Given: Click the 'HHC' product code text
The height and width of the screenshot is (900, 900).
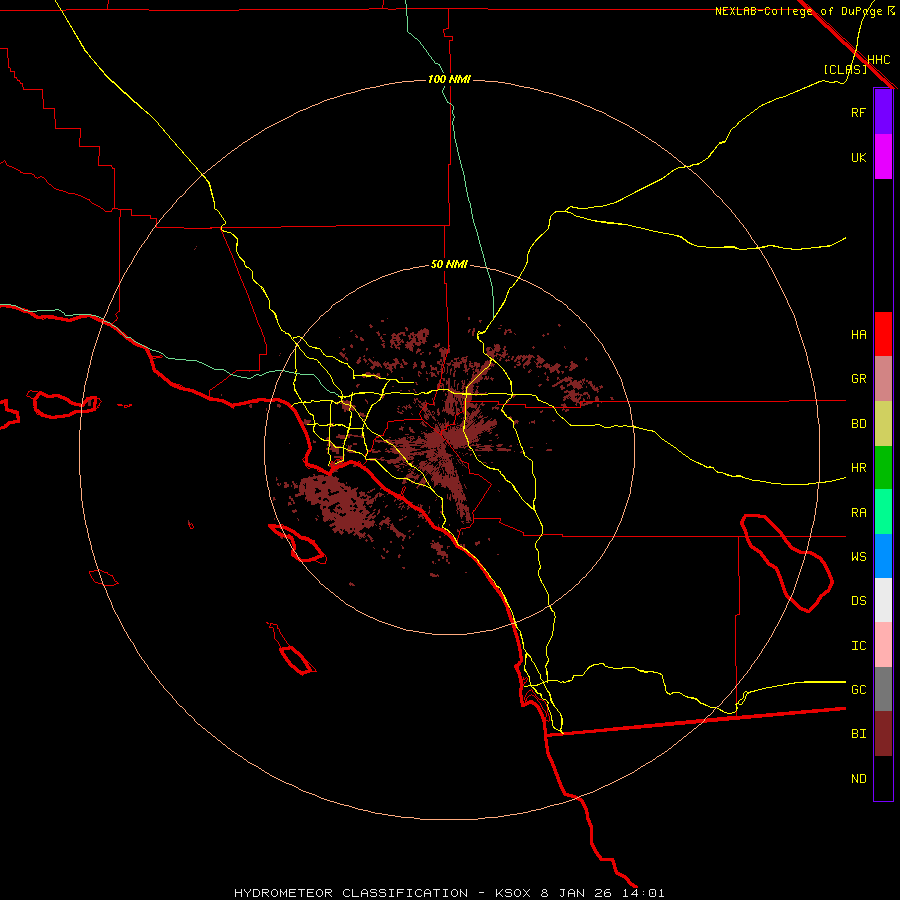Looking at the screenshot, I should [878, 60].
